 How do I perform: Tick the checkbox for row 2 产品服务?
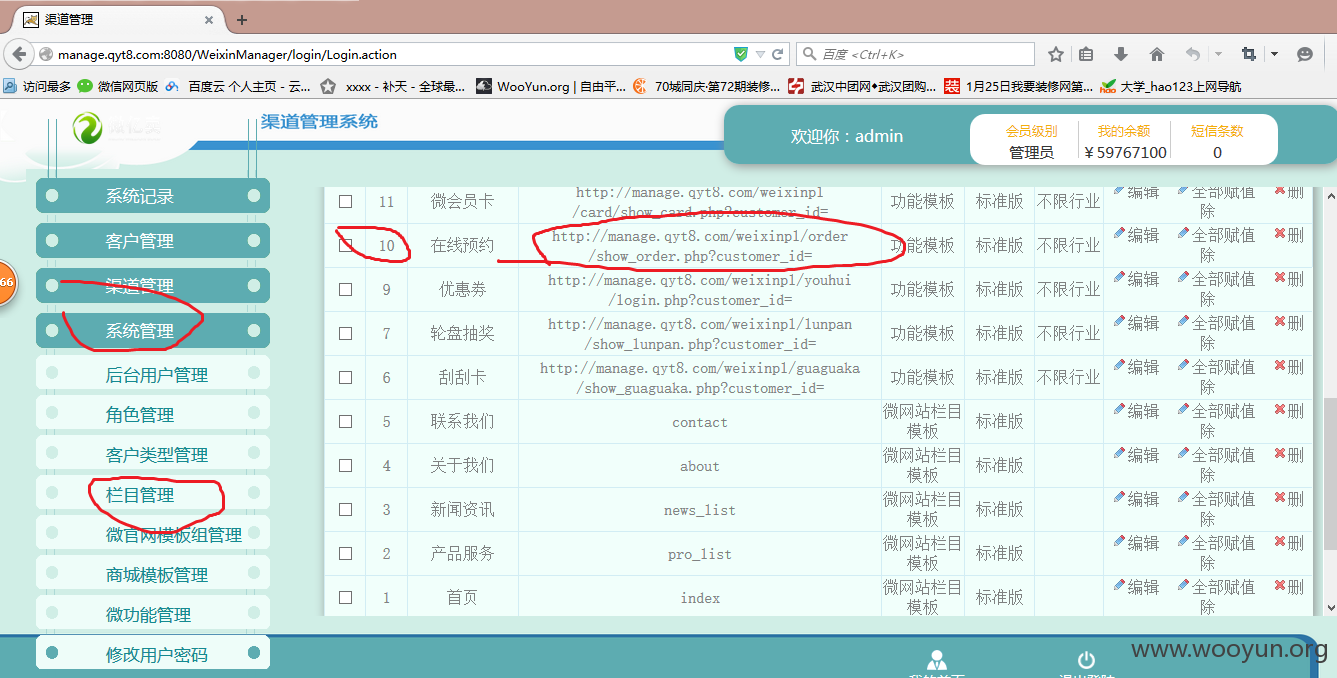pos(345,553)
